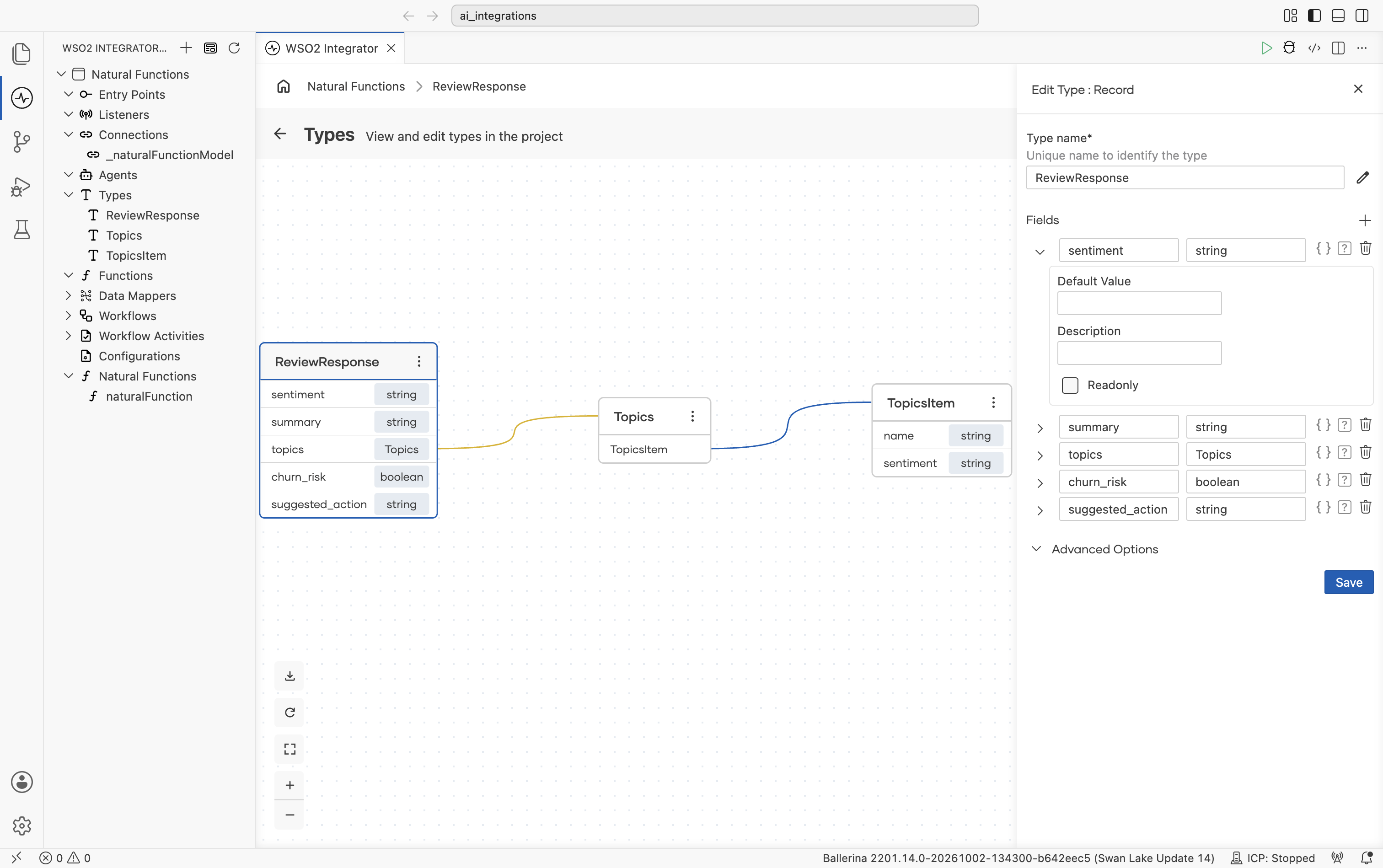
Task: Expand the churn_risk field details
Action: click(1040, 483)
